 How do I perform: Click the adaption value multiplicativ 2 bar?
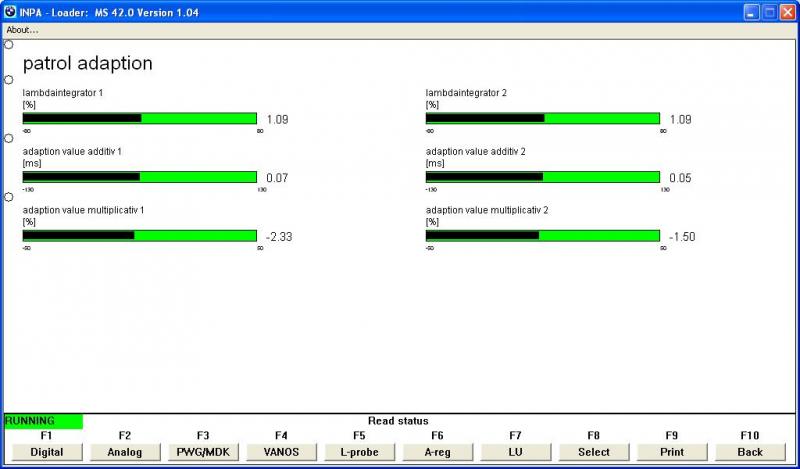click(543, 236)
